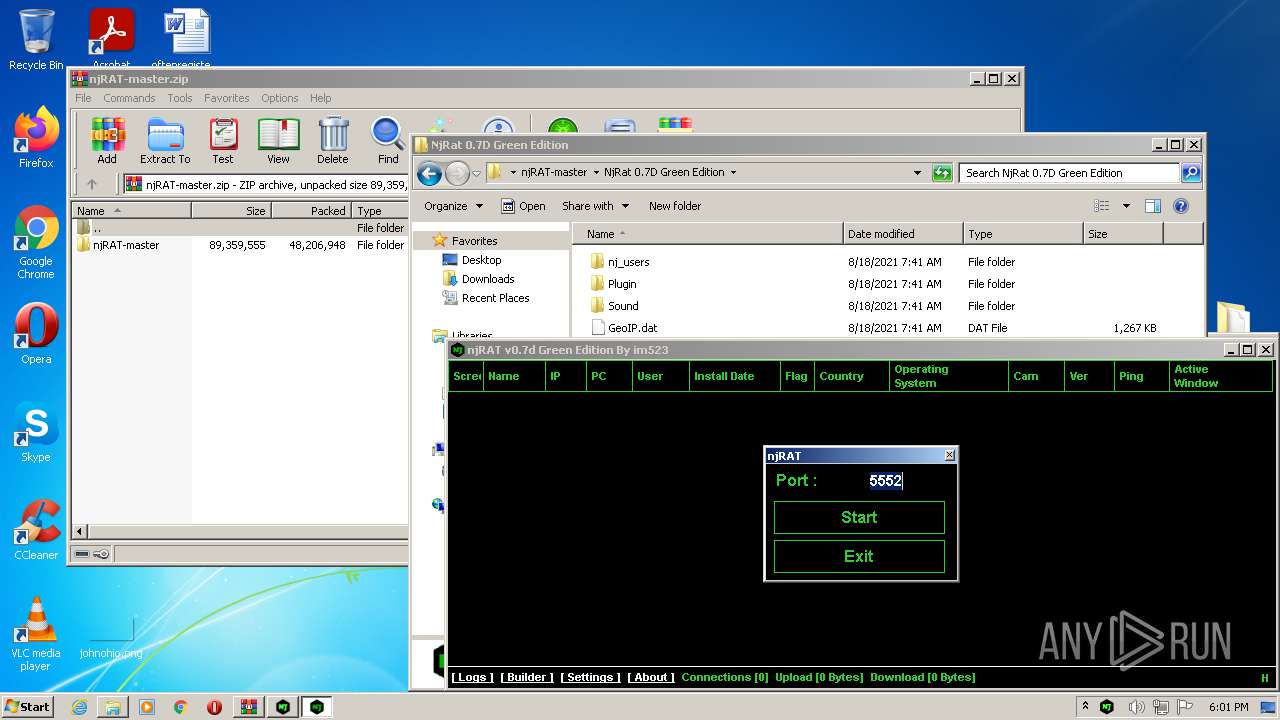Image resolution: width=1280 pixels, height=720 pixels.
Task: Click Exit button in njRAT port dialog
Action: [859, 556]
